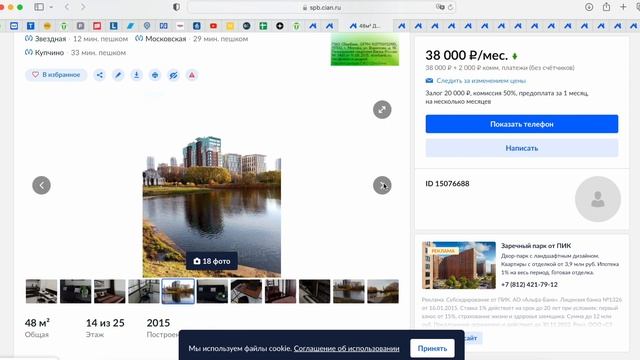The image size is (640, 360).
Task: Click the Safari share icon in toolbar
Action: click(x=607, y=7)
